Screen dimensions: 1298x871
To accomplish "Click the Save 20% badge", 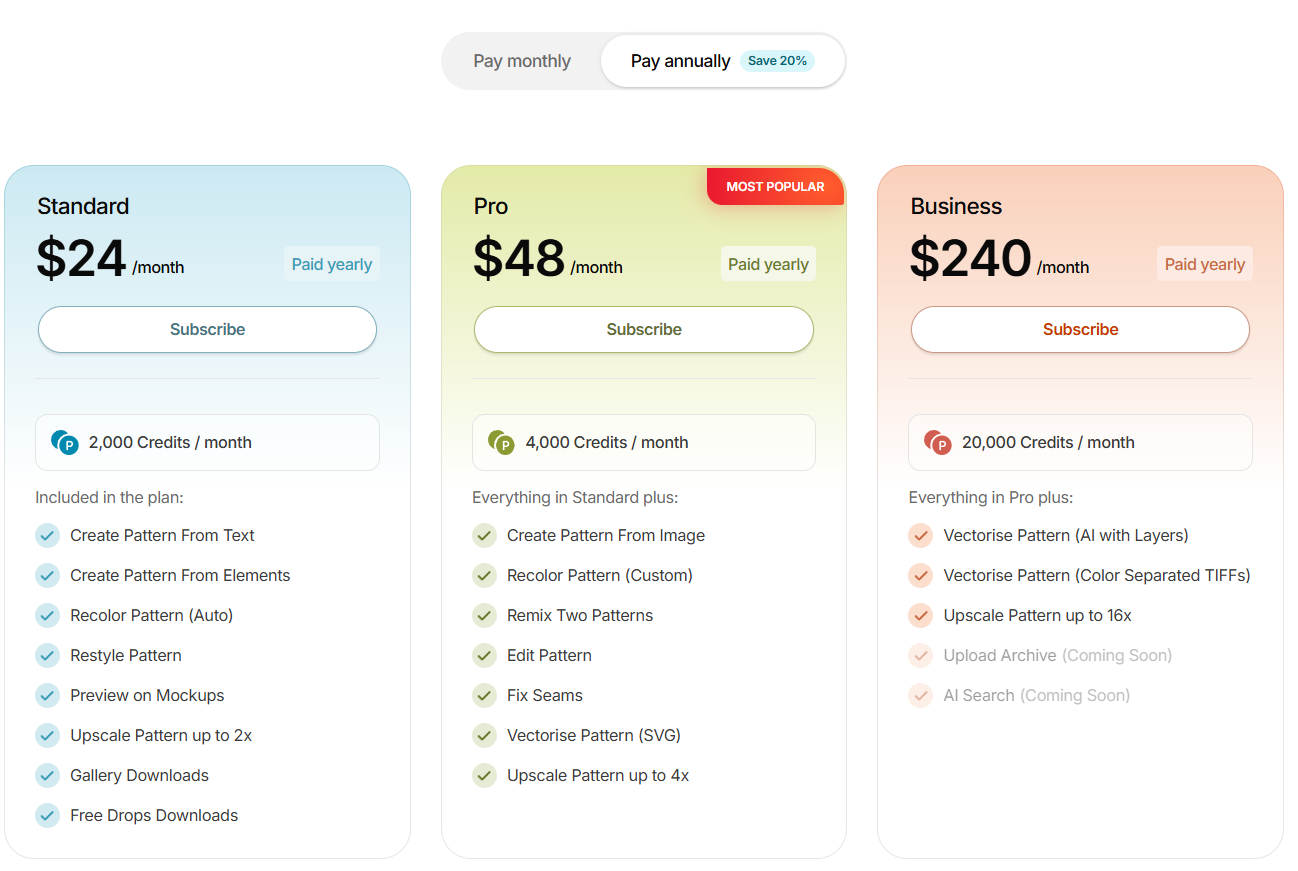I will [777, 61].
